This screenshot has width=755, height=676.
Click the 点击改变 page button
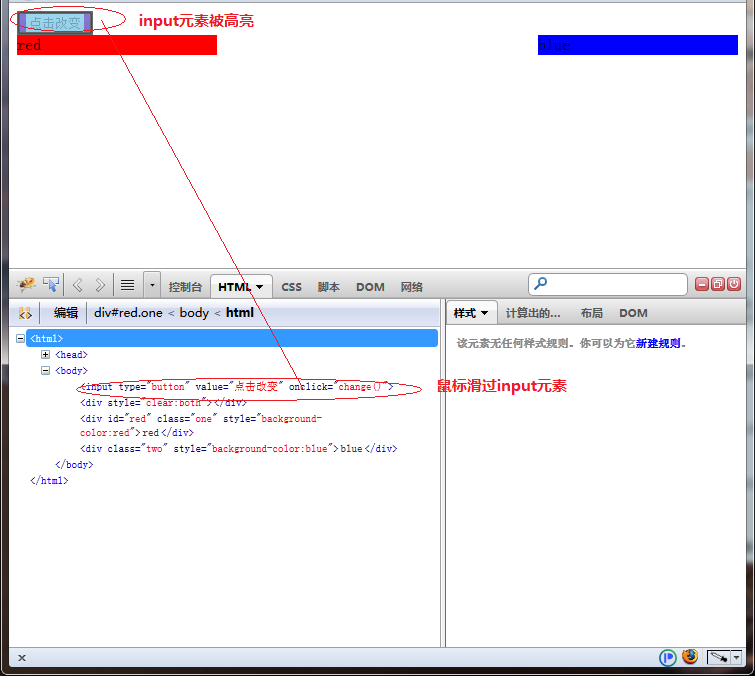pos(55,23)
